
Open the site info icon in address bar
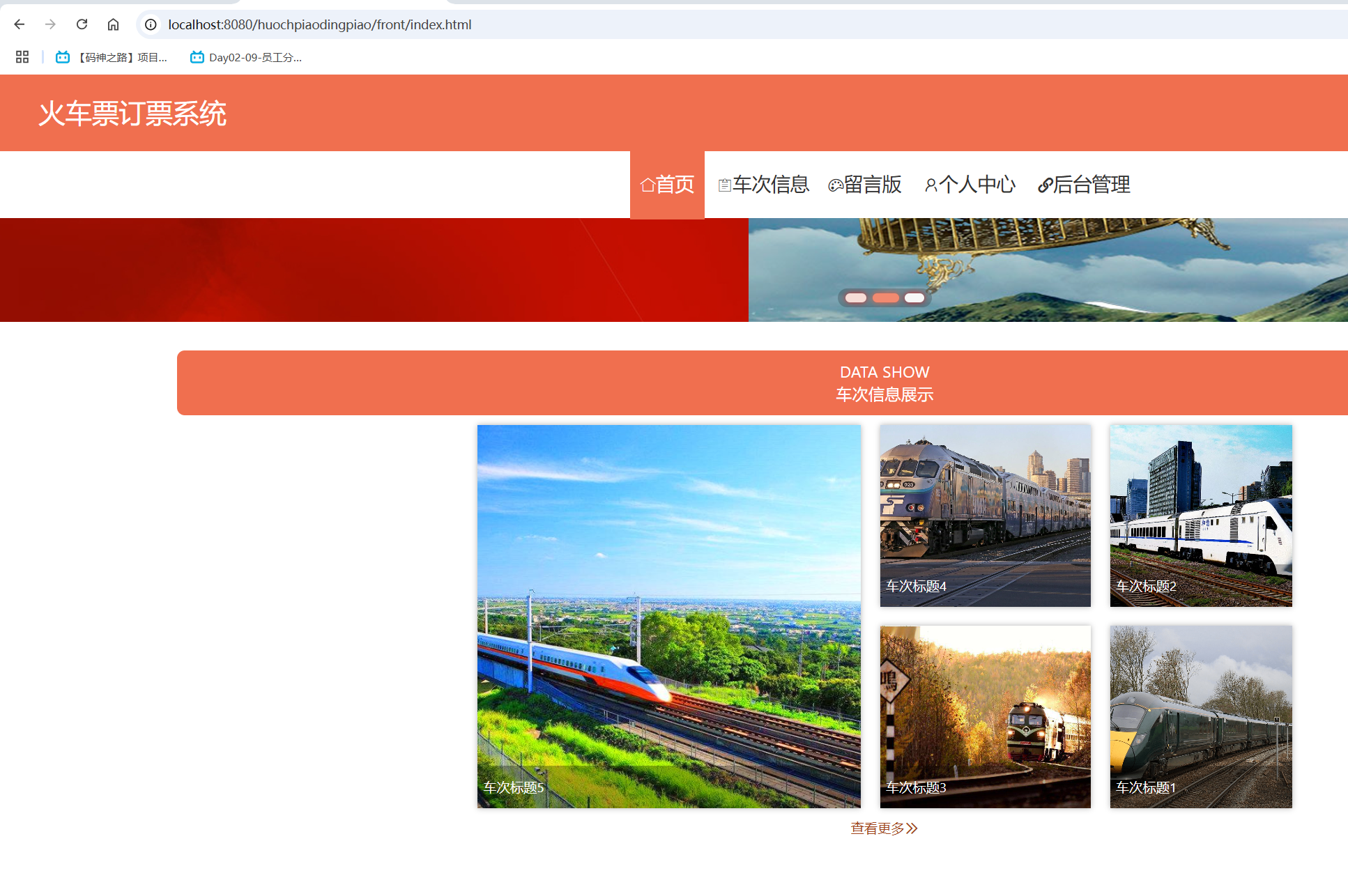pyautogui.click(x=151, y=24)
